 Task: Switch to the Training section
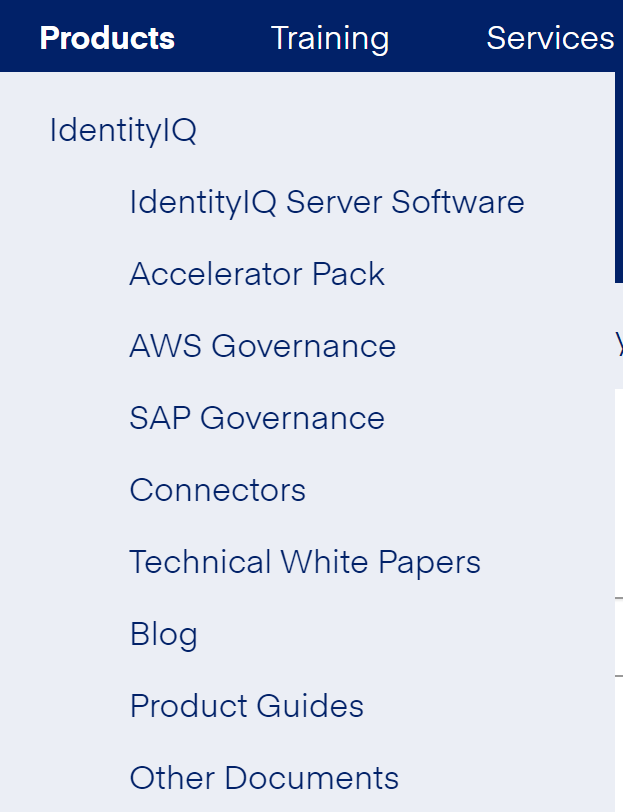(x=330, y=38)
